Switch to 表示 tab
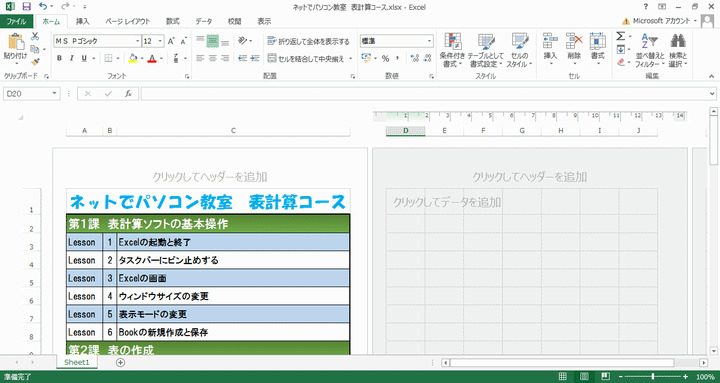 (x=264, y=21)
